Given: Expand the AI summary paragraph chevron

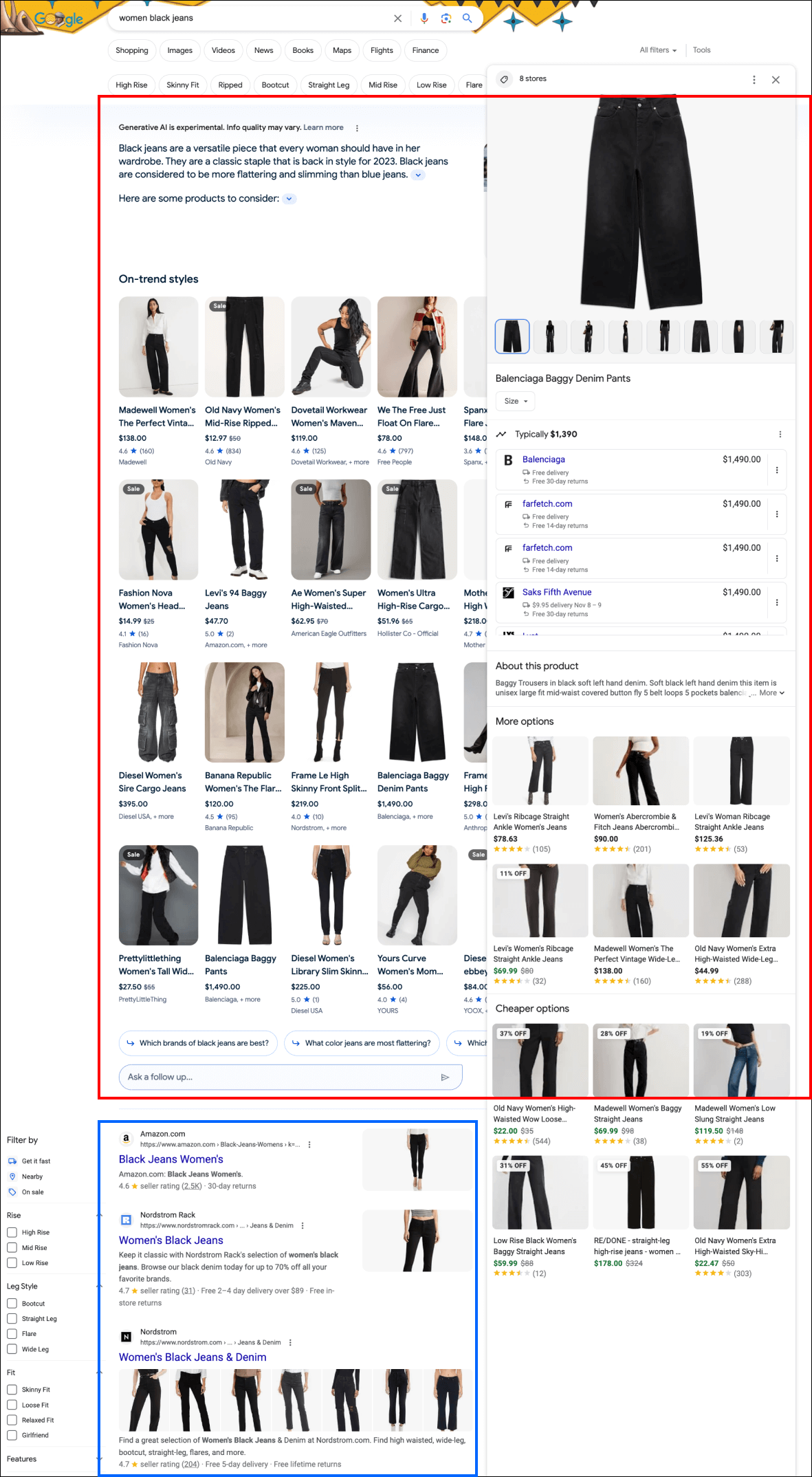Looking at the screenshot, I should click(x=418, y=175).
